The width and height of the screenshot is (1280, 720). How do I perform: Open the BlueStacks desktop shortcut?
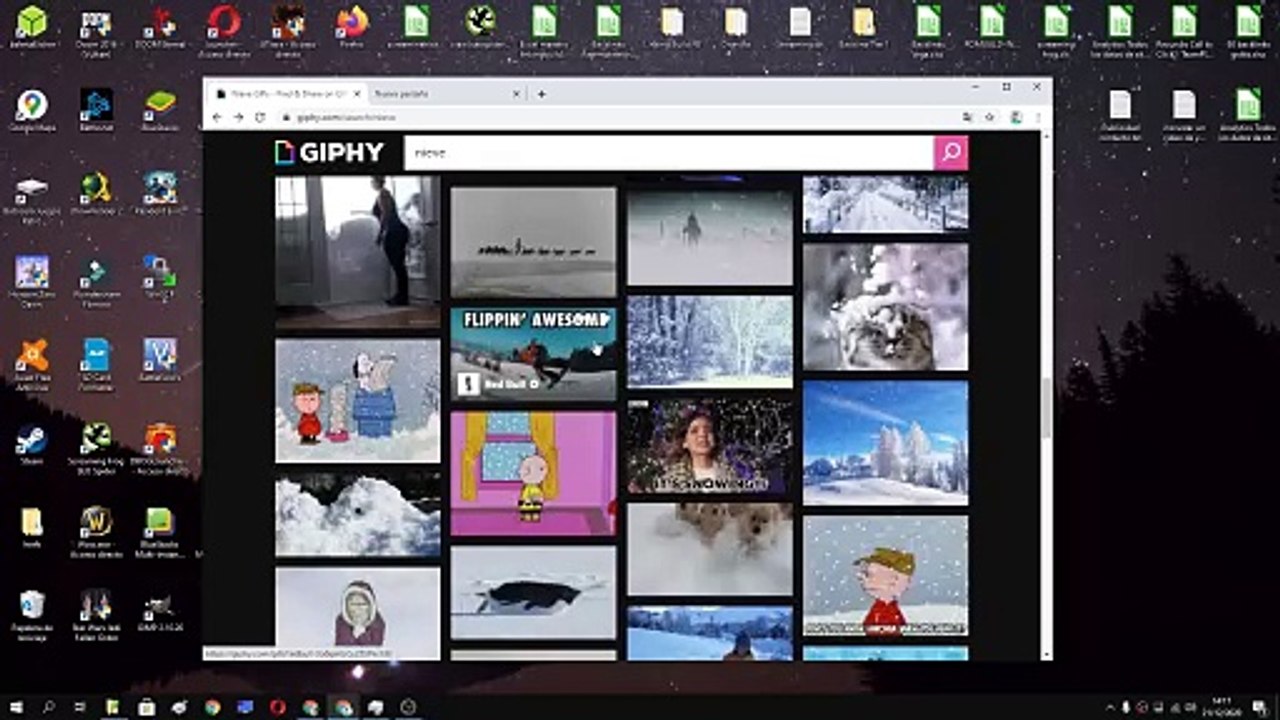[160, 110]
